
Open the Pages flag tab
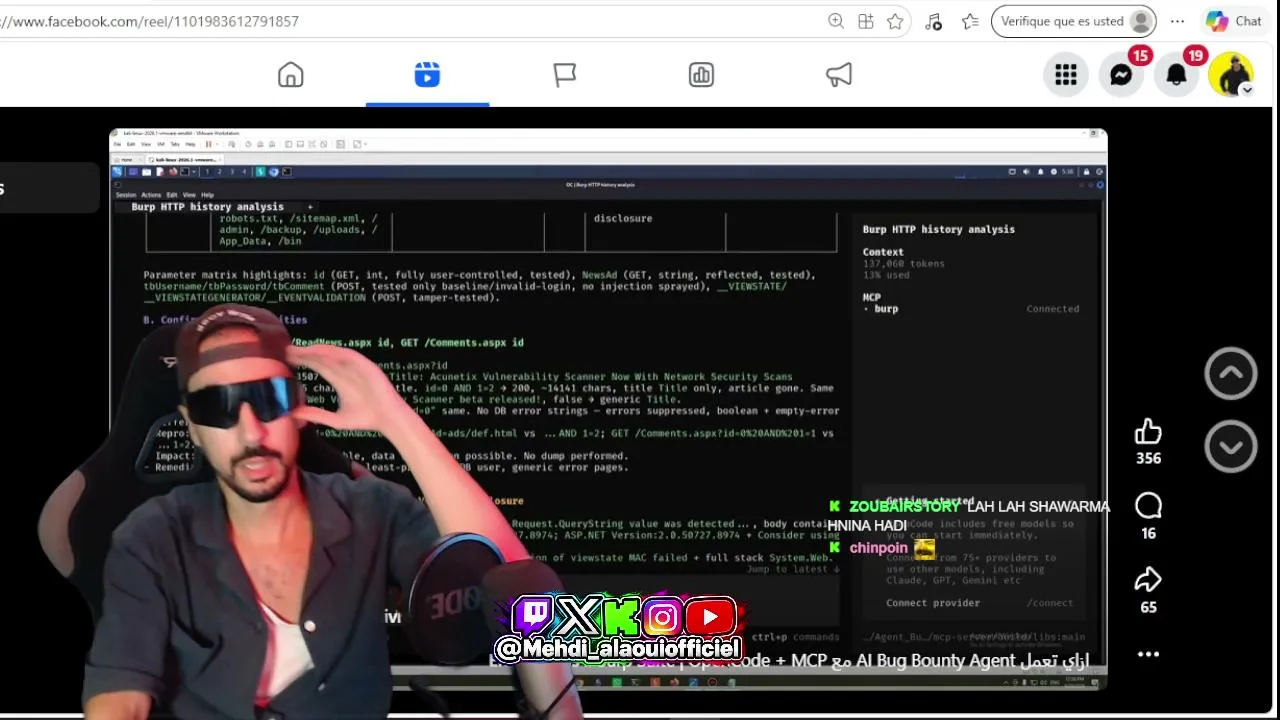[564, 75]
